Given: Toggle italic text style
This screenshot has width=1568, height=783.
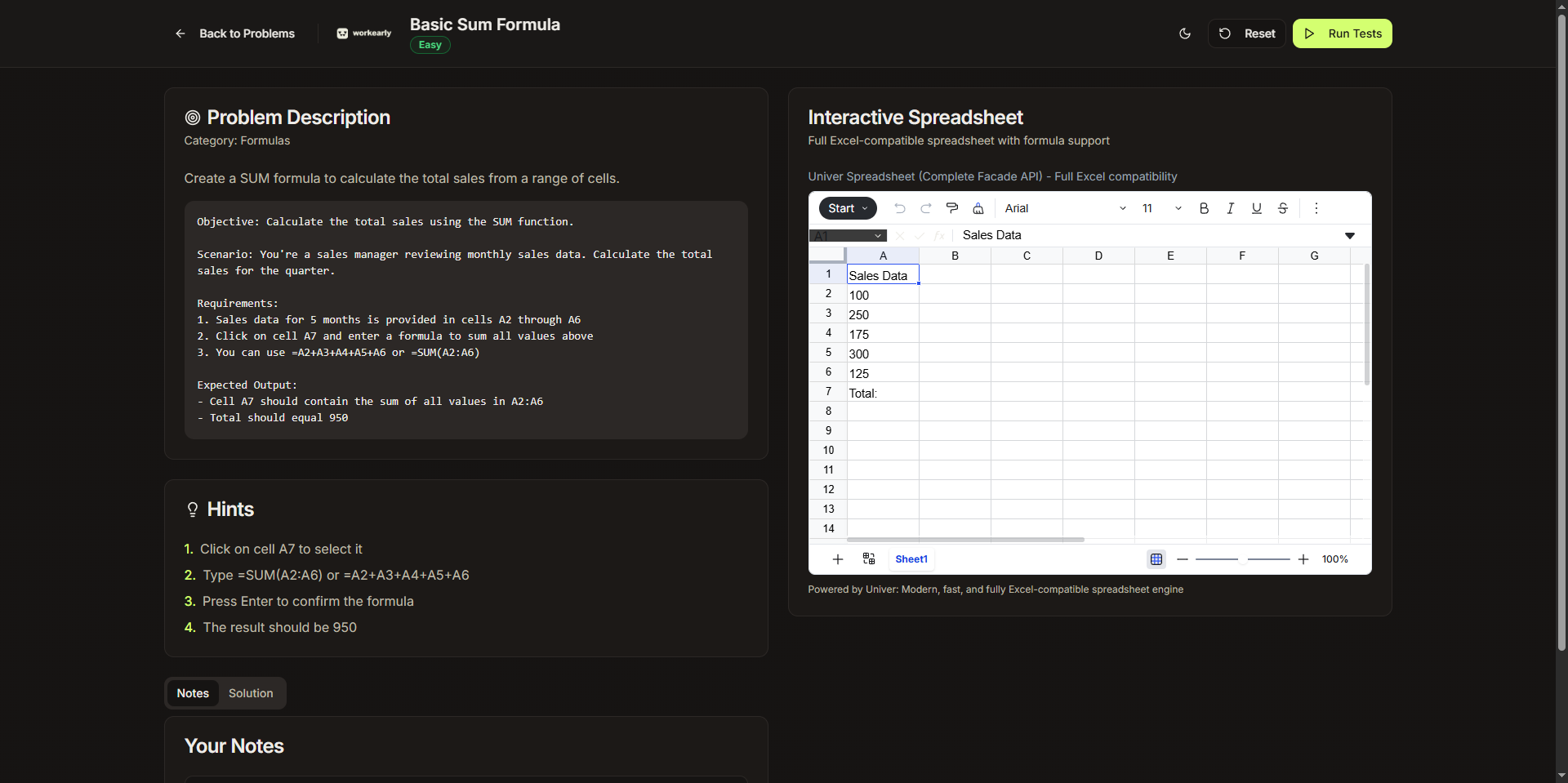Looking at the screenshot, I should point(1230,208).
